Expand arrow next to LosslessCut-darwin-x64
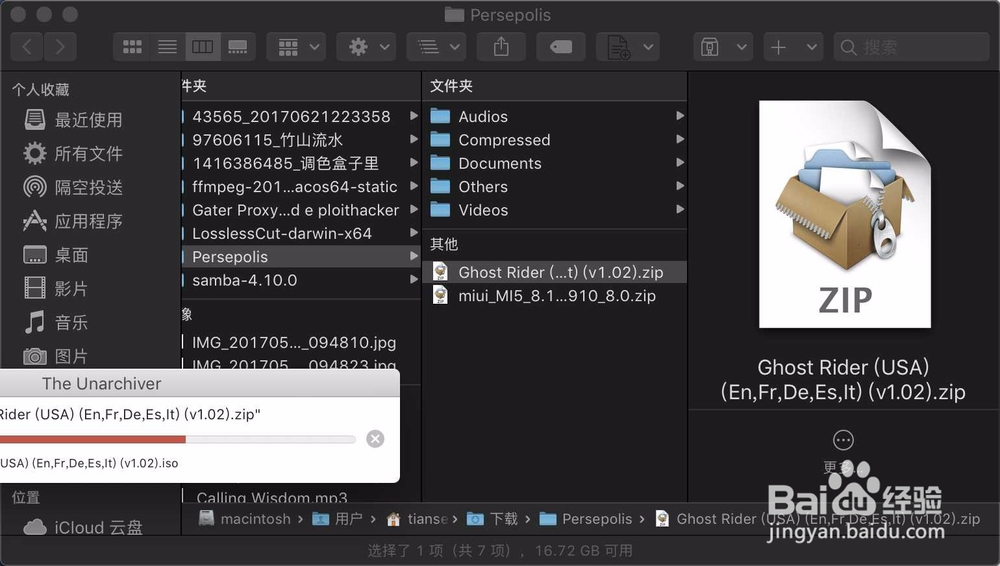This screenshot has width=1000, height=566. click(x=414, y=233)
